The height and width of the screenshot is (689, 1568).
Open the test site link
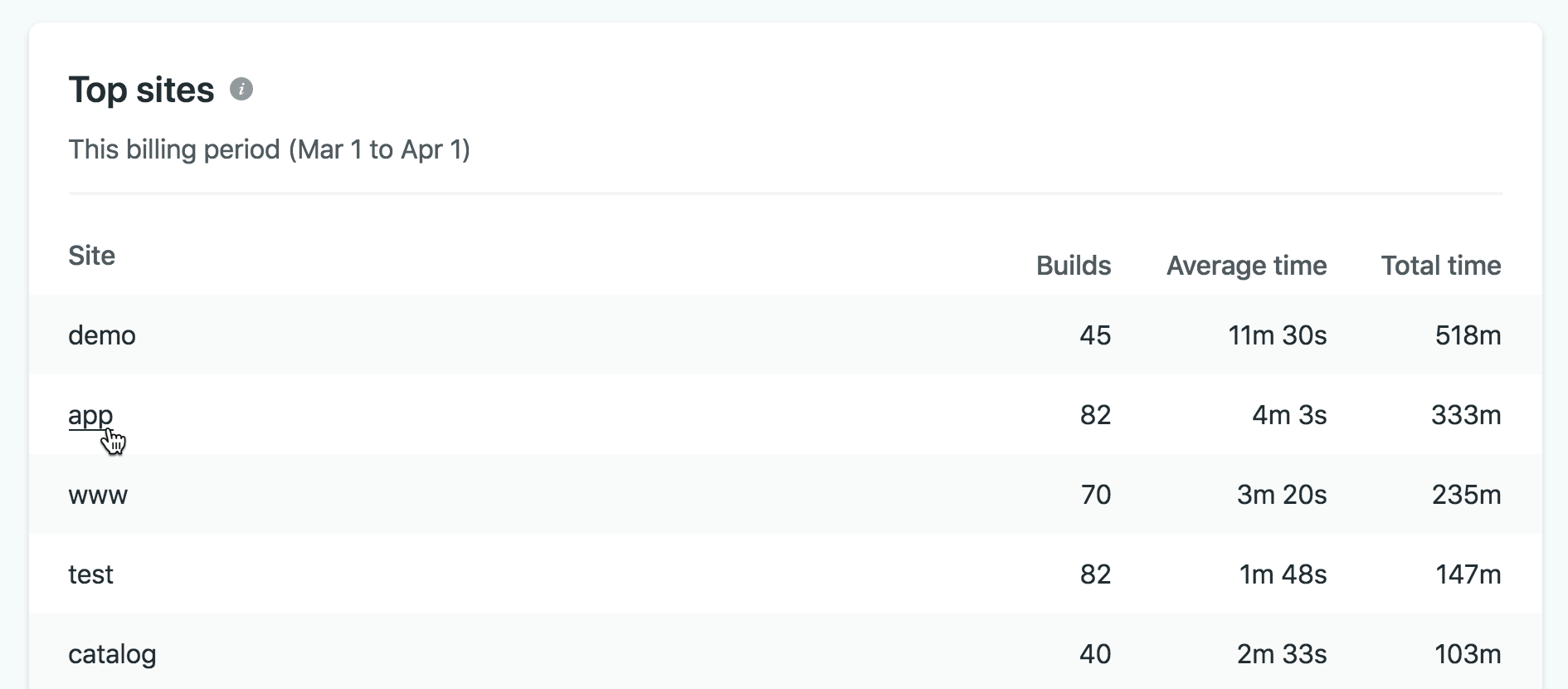click(x=90, y=574)
